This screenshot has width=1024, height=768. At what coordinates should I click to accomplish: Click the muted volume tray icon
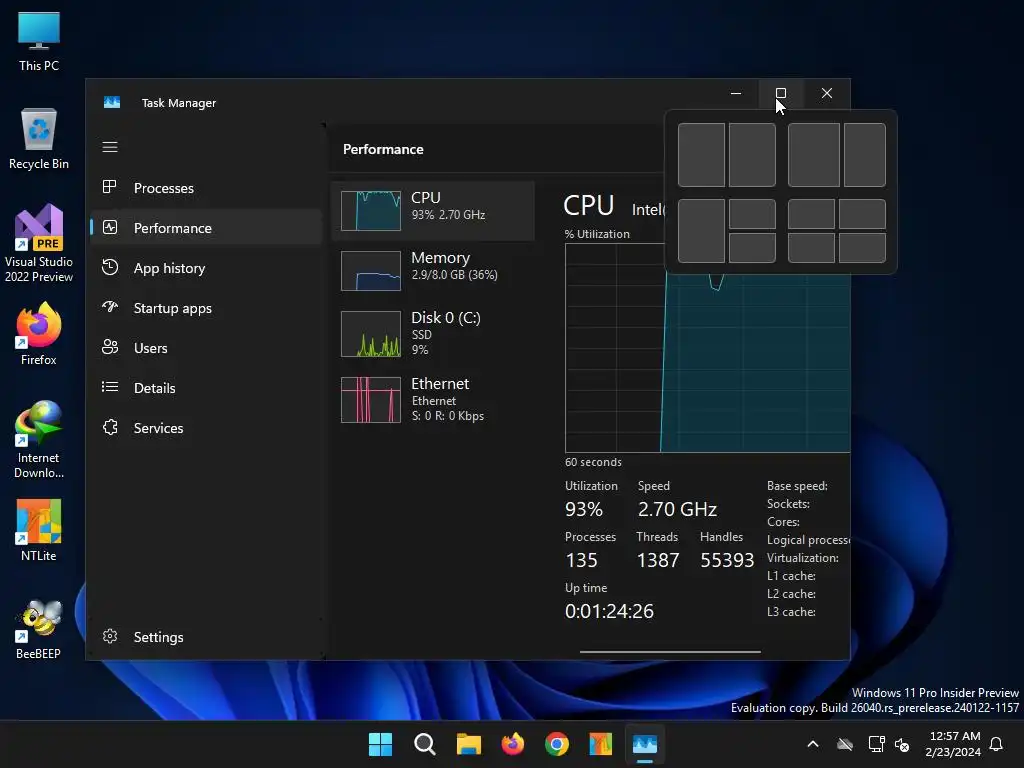tap(902, 744)
